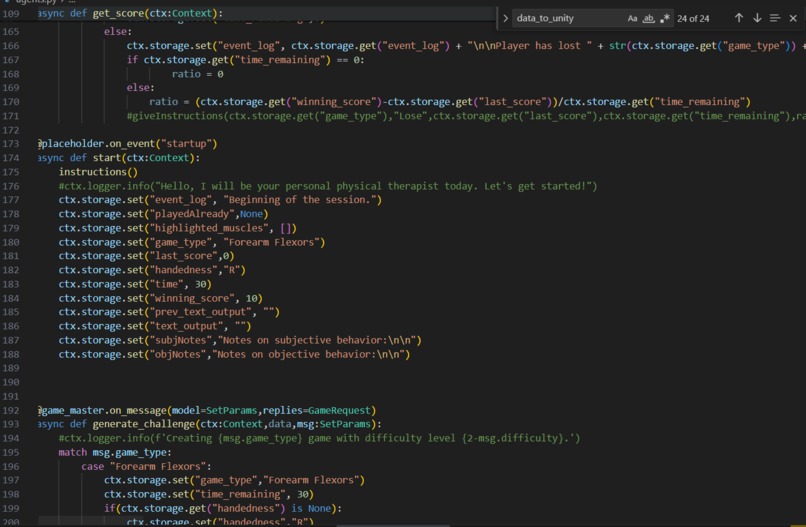
Task: Toggle Match Case (Aa) in find widget
Action: [x=632, y=19]
